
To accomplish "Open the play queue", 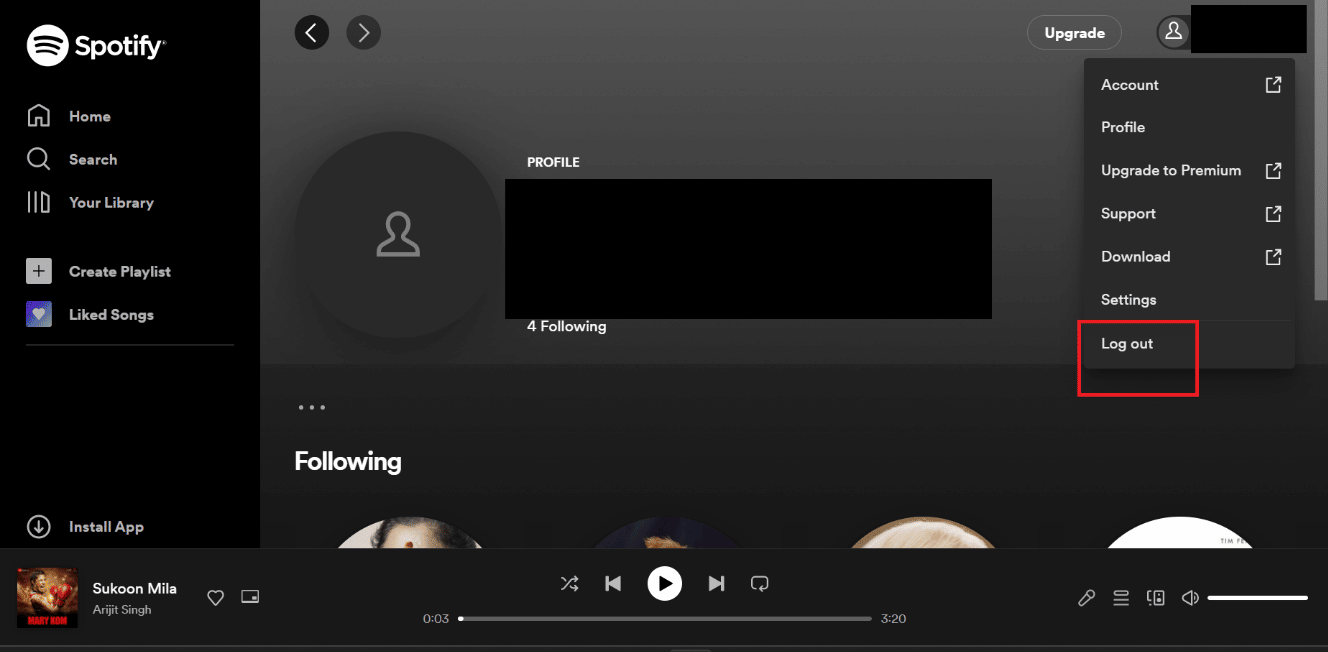I will click(1121, 598).
